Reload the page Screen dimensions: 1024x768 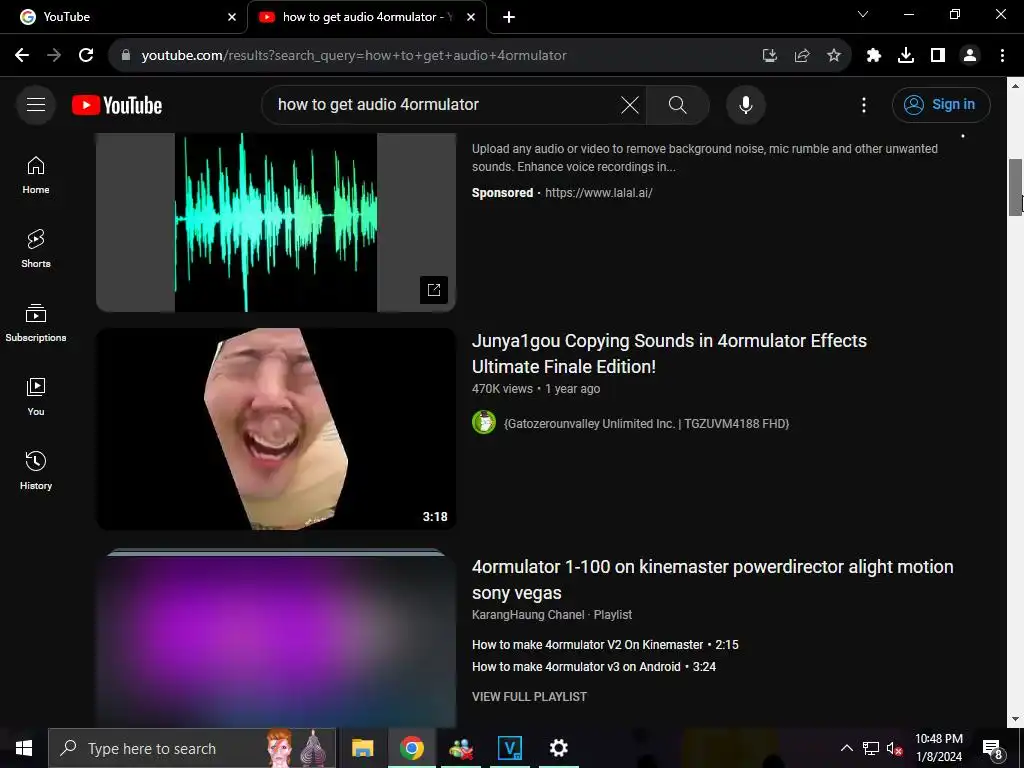coord(86,56)
